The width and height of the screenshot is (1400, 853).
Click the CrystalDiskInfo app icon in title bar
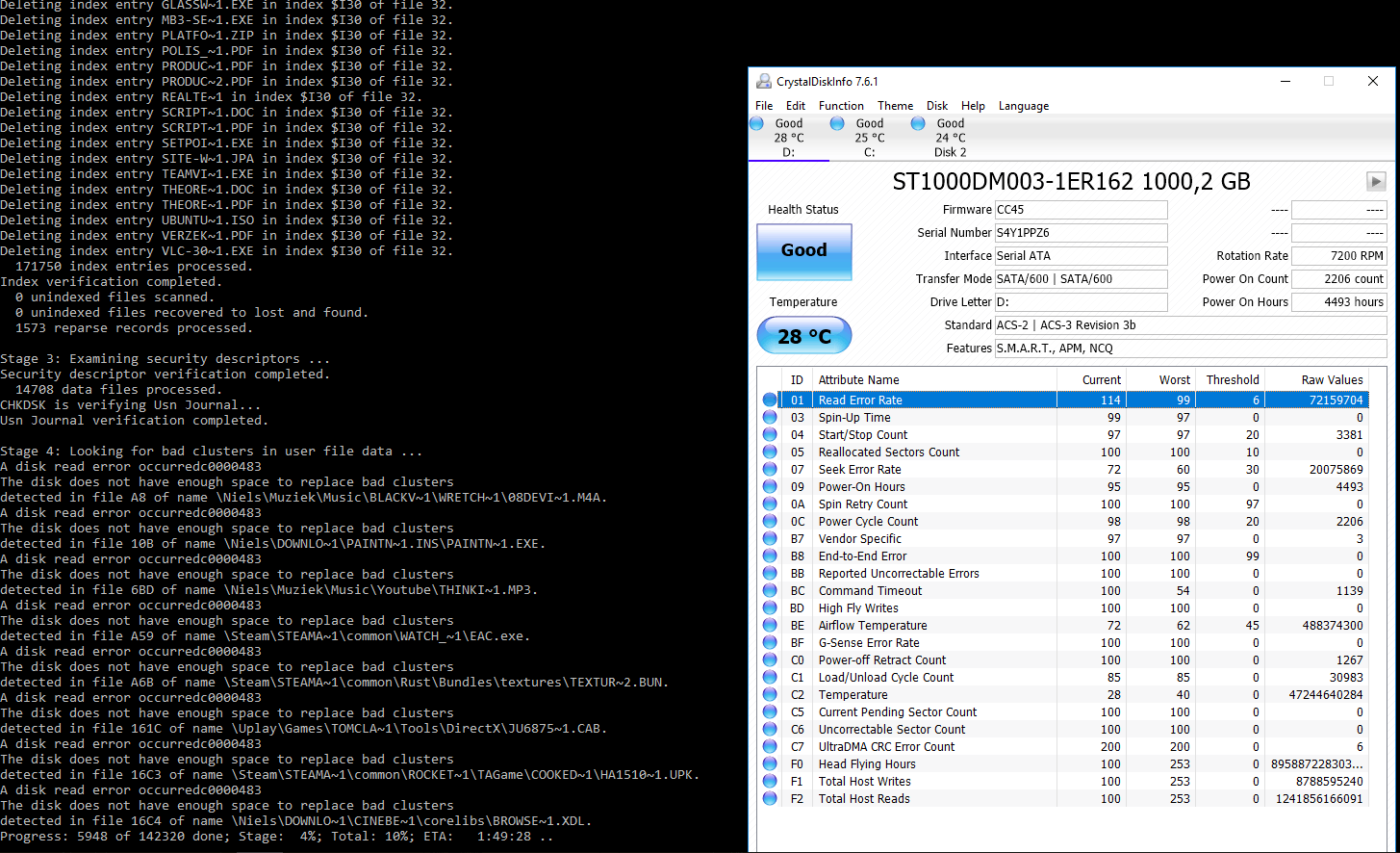tap(764, 82)
